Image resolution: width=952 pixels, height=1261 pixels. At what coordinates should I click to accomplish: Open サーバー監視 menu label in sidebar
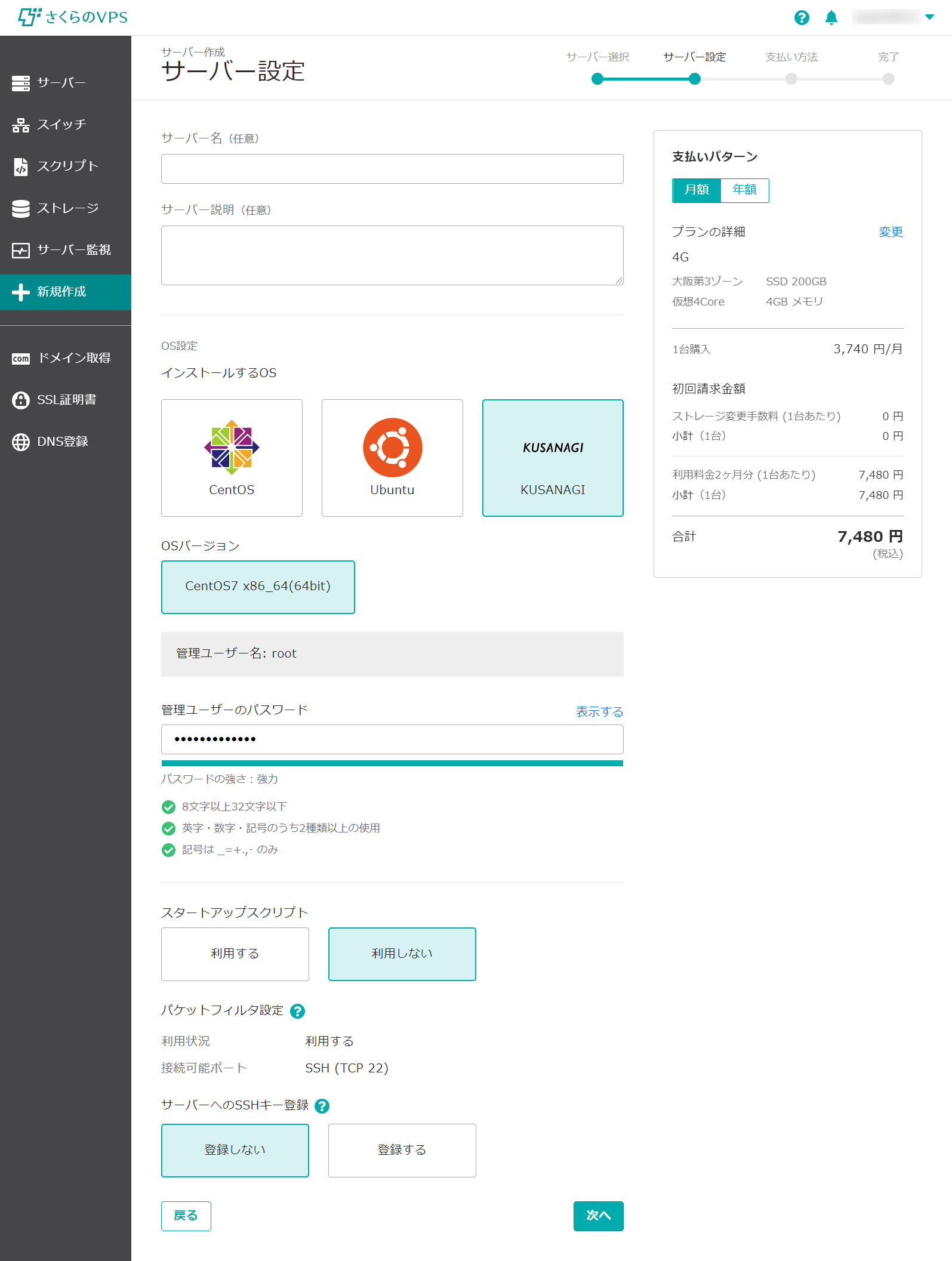[74, 250]
